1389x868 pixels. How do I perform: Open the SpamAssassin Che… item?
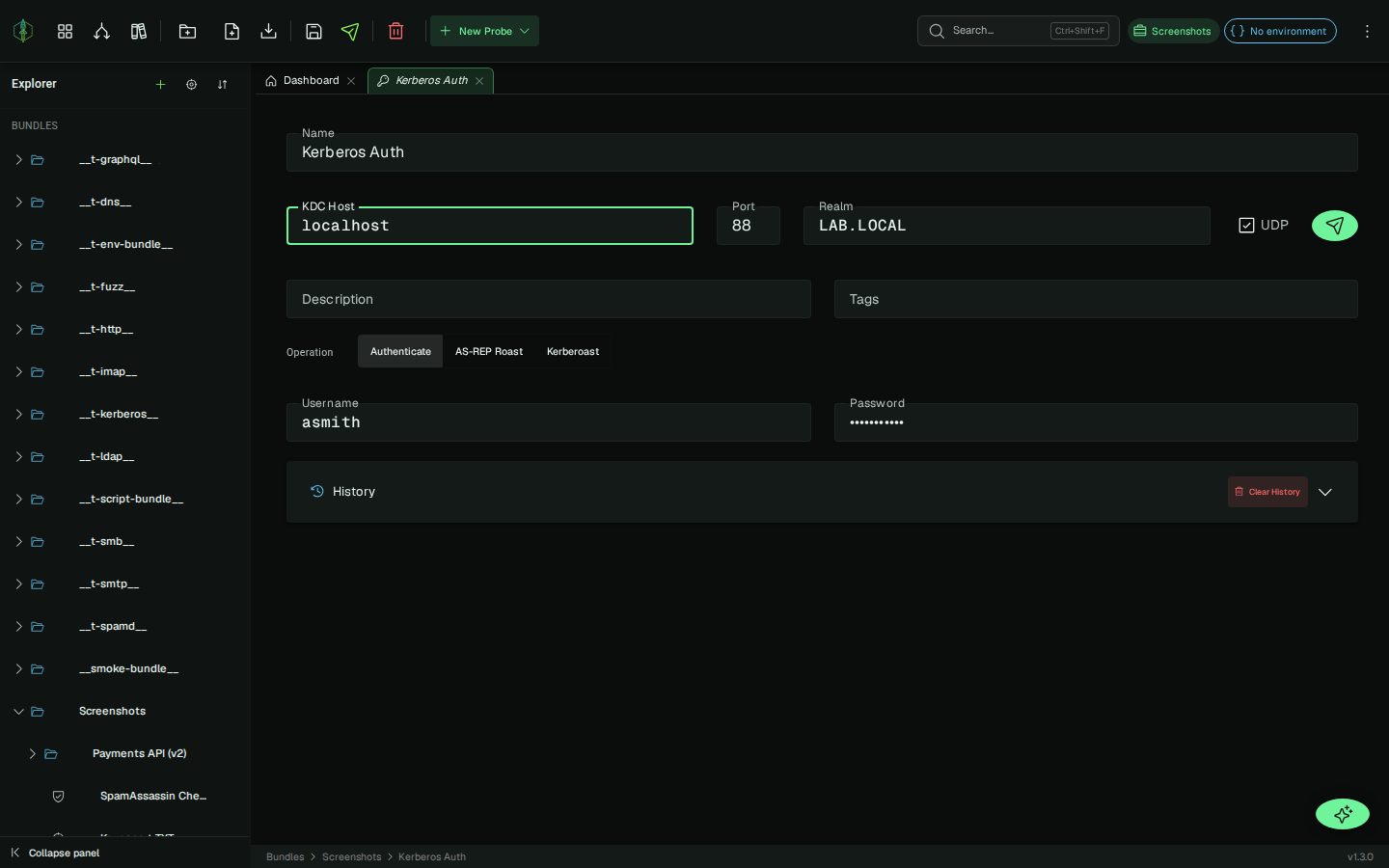click(125, 796)
